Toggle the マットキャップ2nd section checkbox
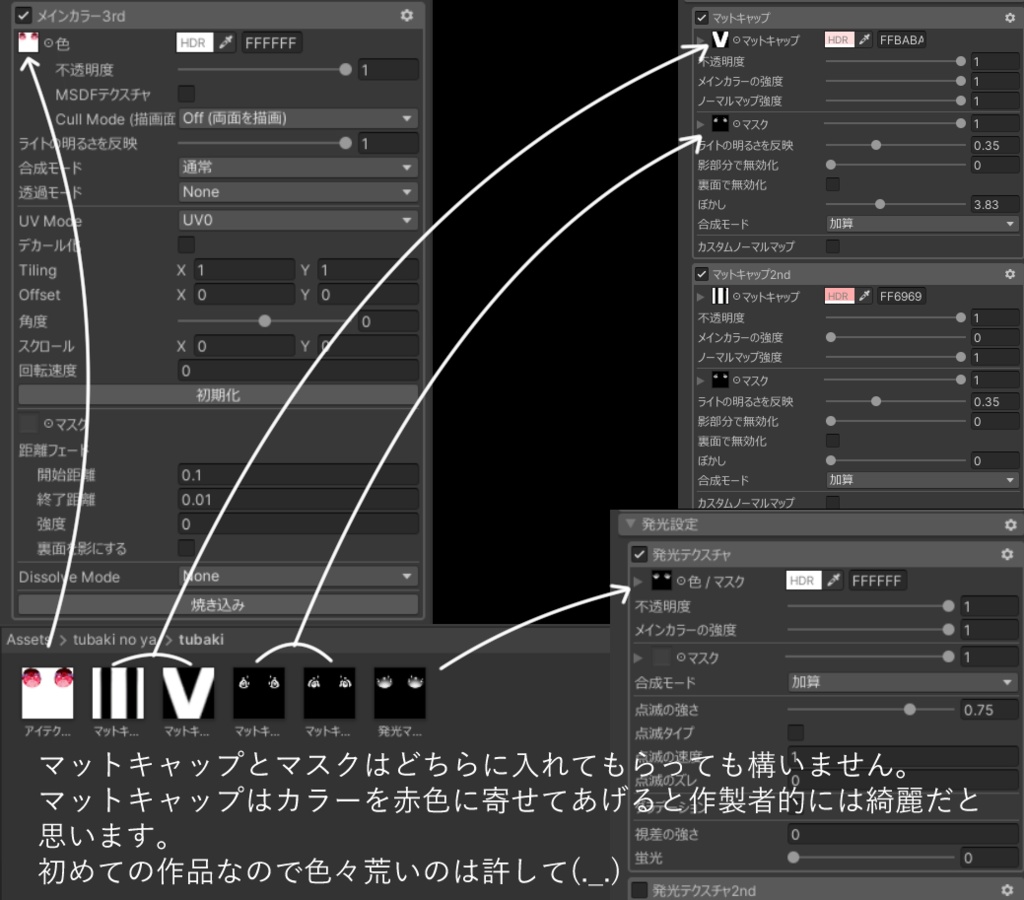This screenshot has height=900, width=1024. click(702, 274)
